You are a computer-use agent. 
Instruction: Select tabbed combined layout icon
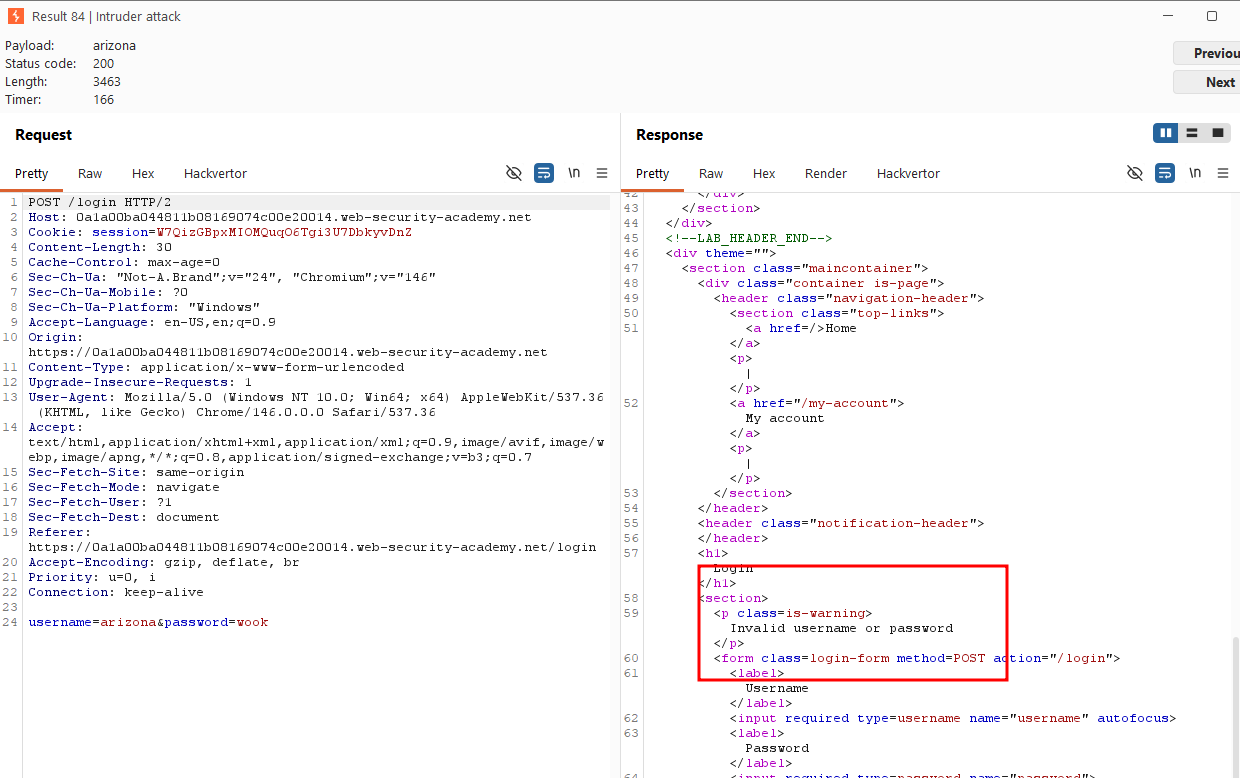tap(1217, 133)
